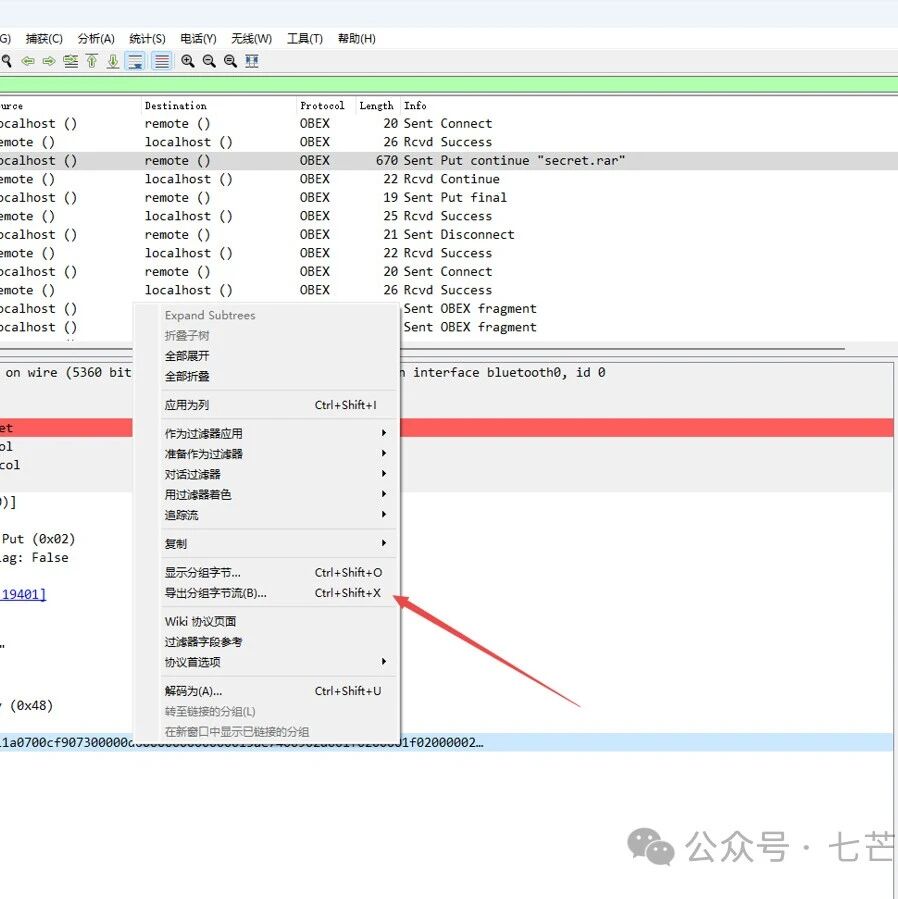Screen dimensions: 898x899
Task: Select the red highlighted row in packet details
Action: coord(447,428)
